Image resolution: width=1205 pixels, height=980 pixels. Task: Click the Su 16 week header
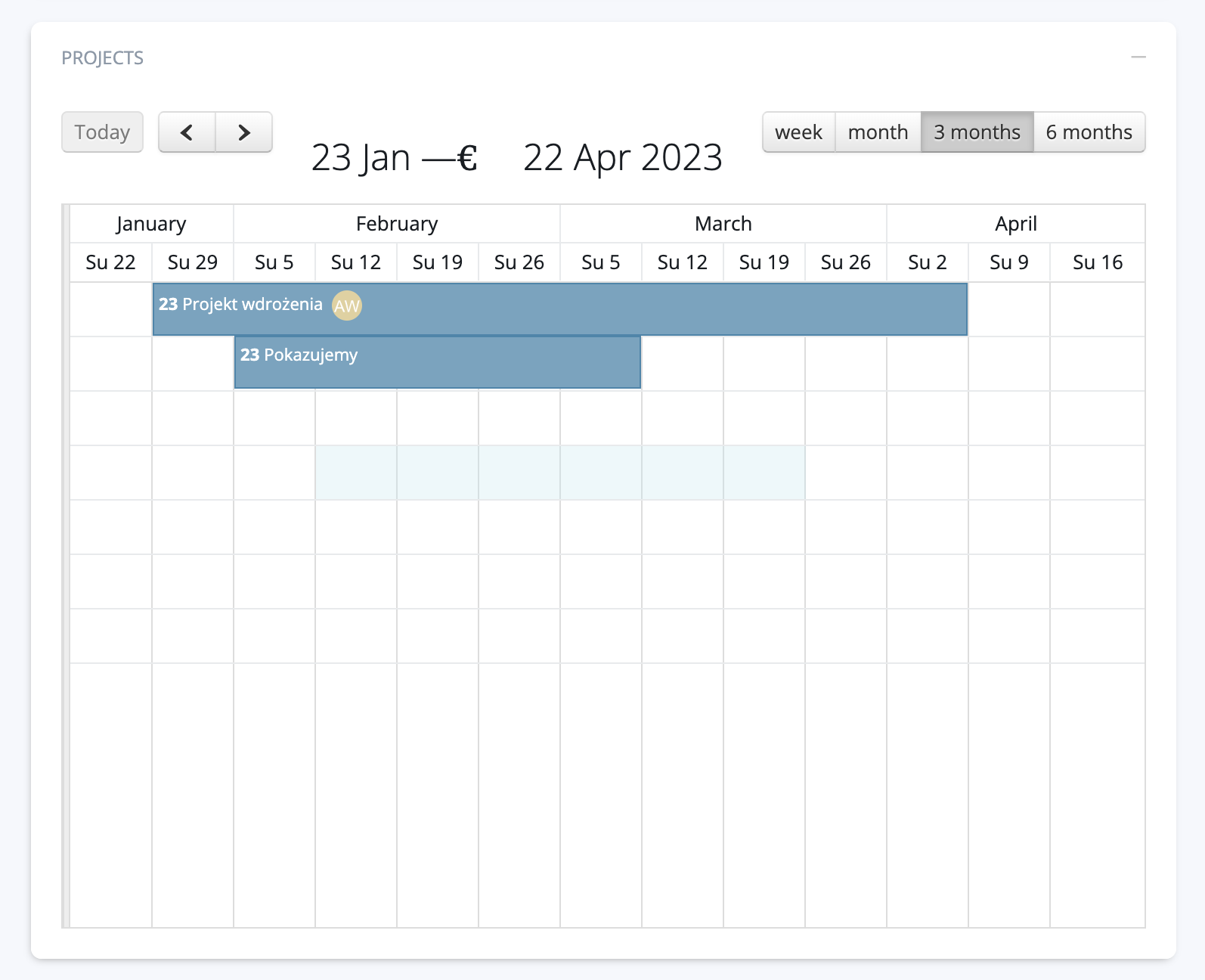click(1098, 262)
